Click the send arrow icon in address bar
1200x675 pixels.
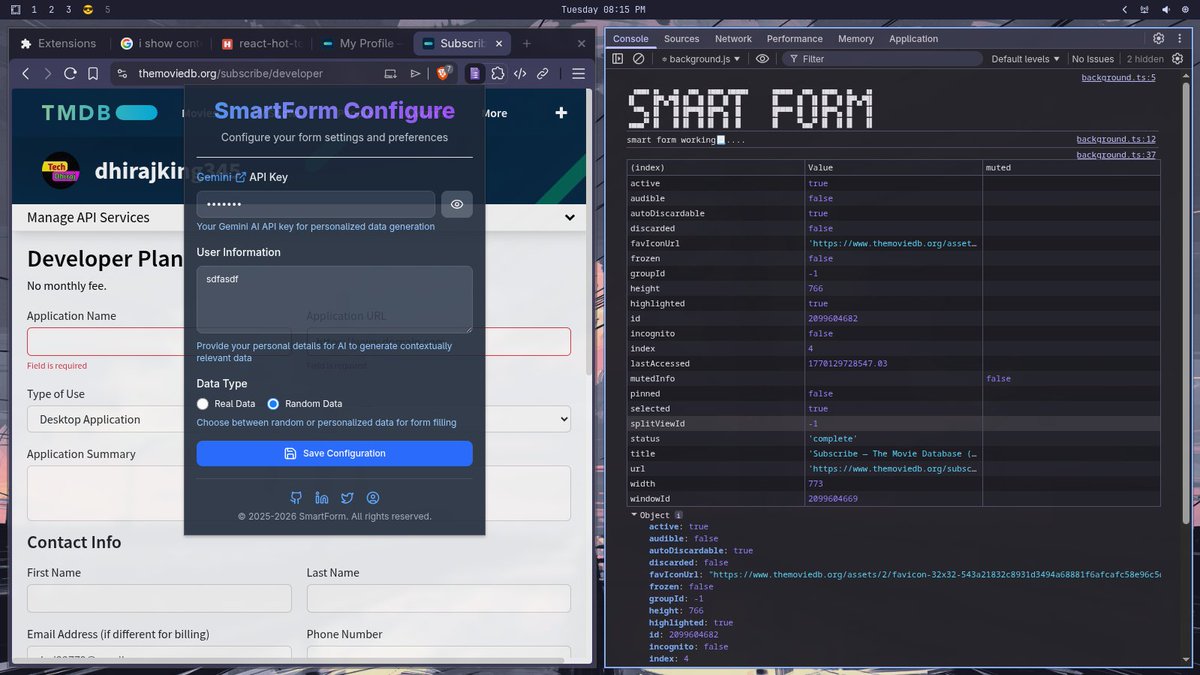[416, 73]
